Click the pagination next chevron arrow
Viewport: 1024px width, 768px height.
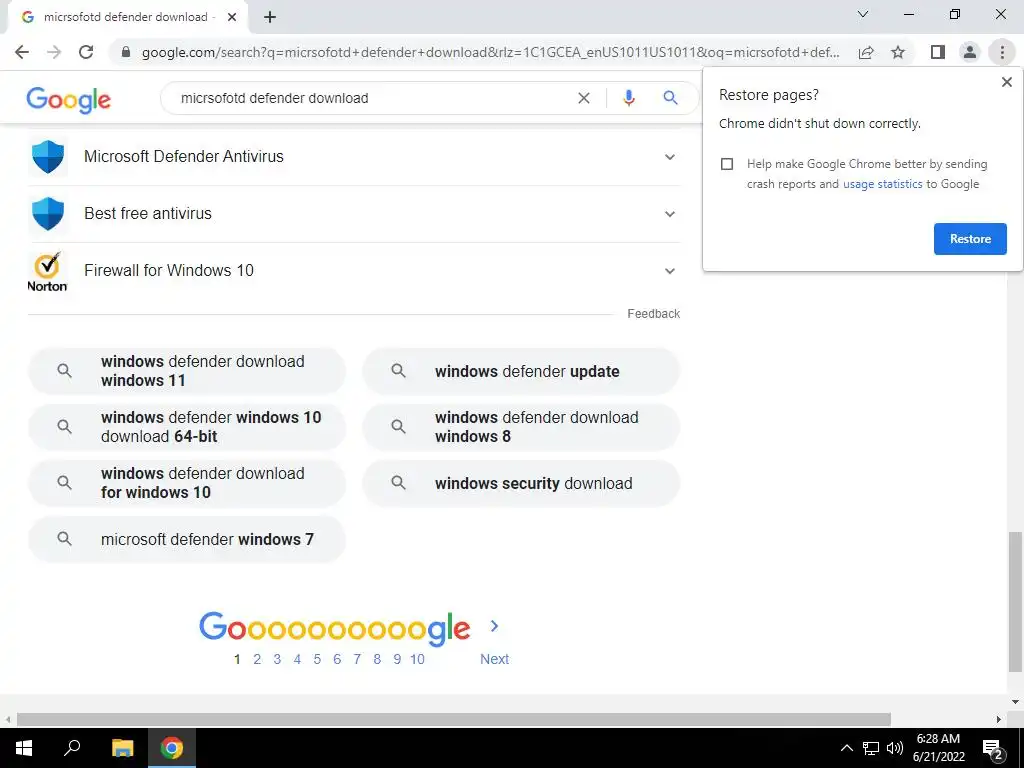click(x=494, y=626)
